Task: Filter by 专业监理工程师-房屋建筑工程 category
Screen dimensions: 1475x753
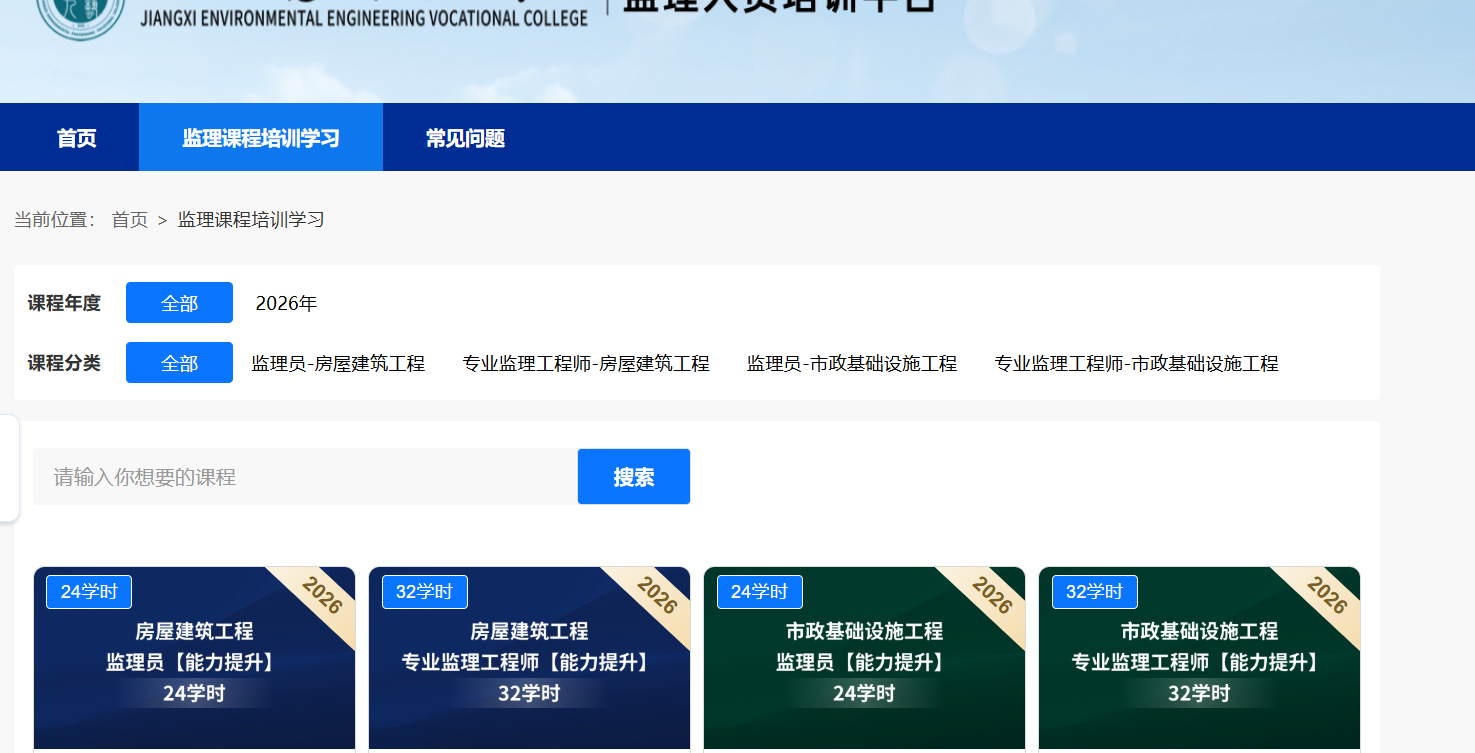Action: pyautogui.click(x=586, y=364)
